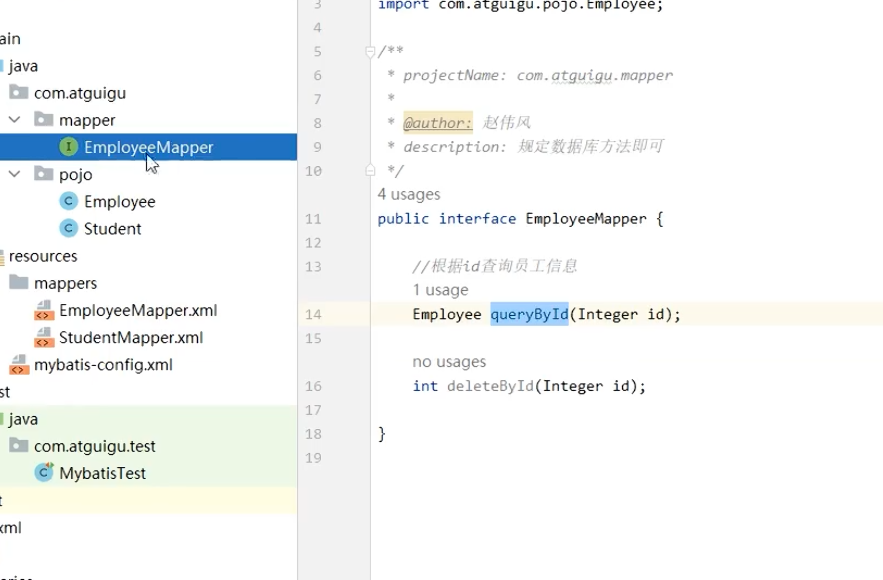Show the 4 usages of EmployeeMapper

409,194
